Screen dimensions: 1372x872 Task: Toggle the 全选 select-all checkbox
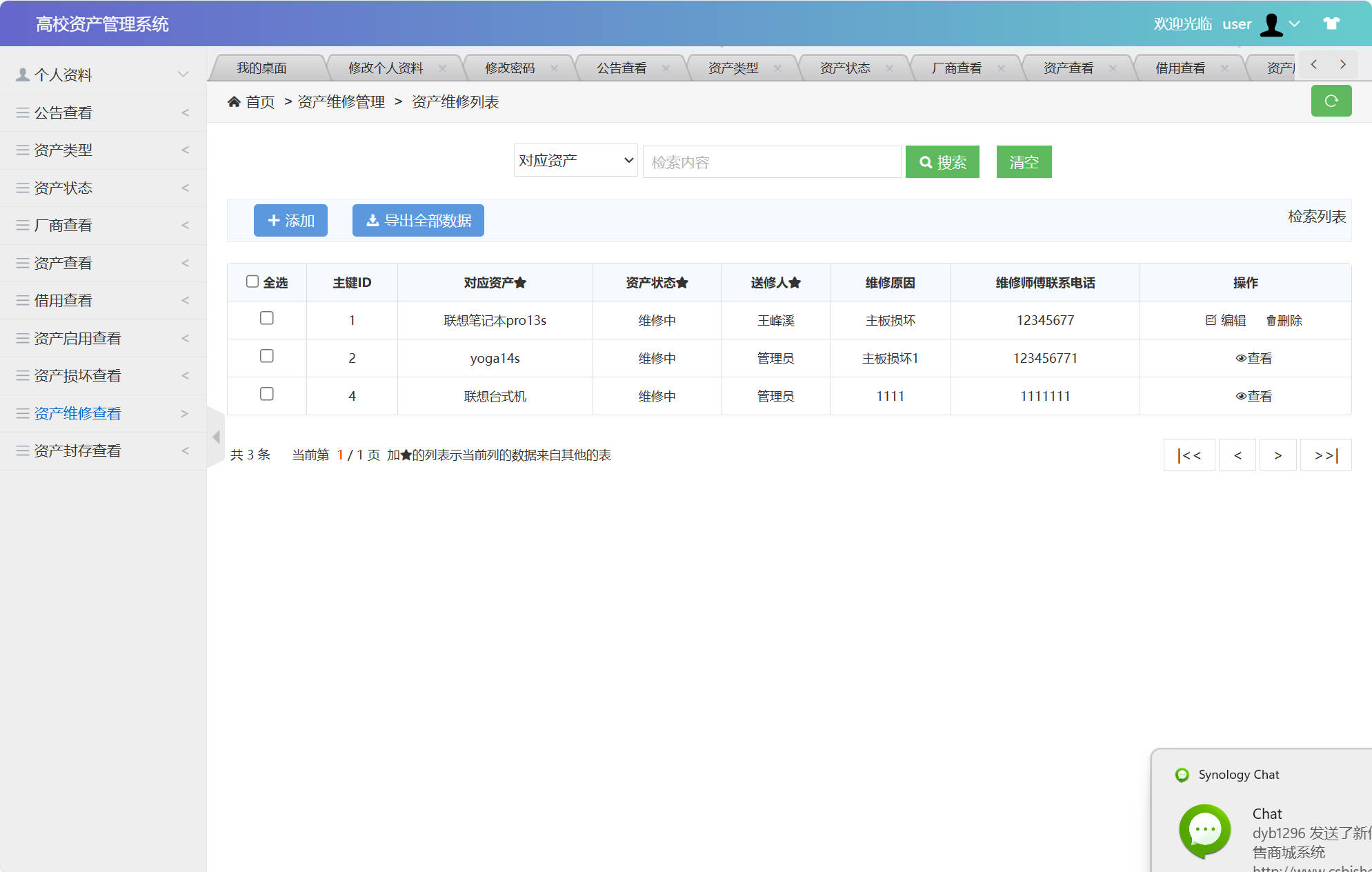[252, 279]
